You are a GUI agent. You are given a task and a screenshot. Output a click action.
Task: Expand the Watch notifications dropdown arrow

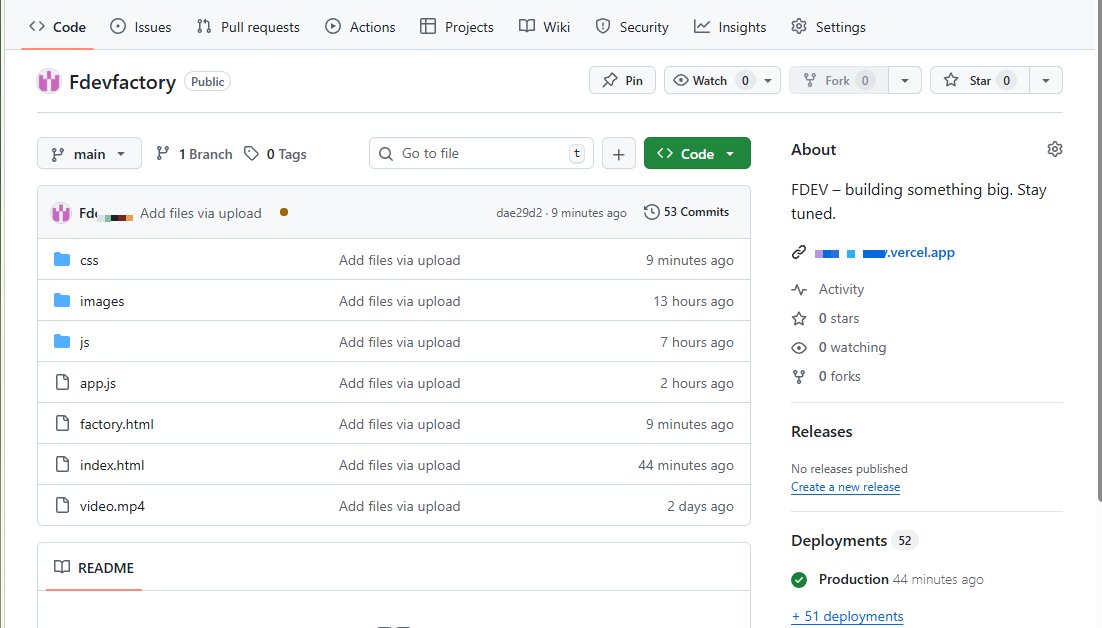[768, 80]
